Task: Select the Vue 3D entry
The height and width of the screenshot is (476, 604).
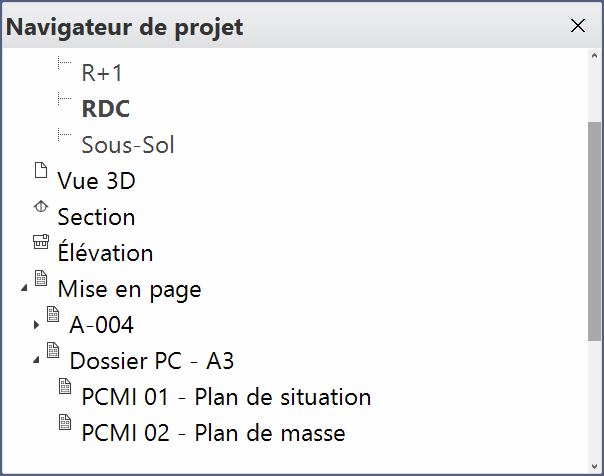Action: click(96, 181)
